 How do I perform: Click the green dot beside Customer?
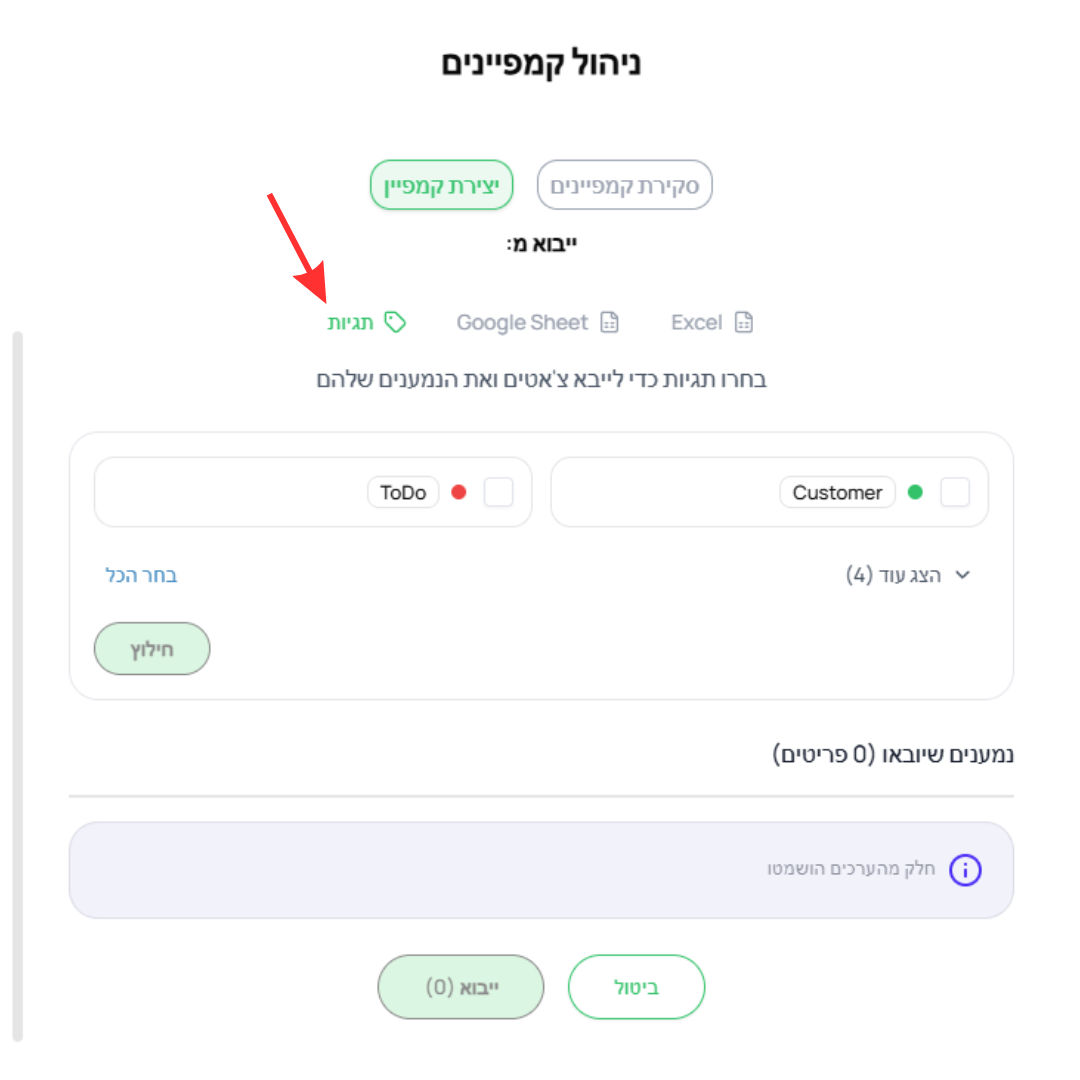[x=915, y=492]
